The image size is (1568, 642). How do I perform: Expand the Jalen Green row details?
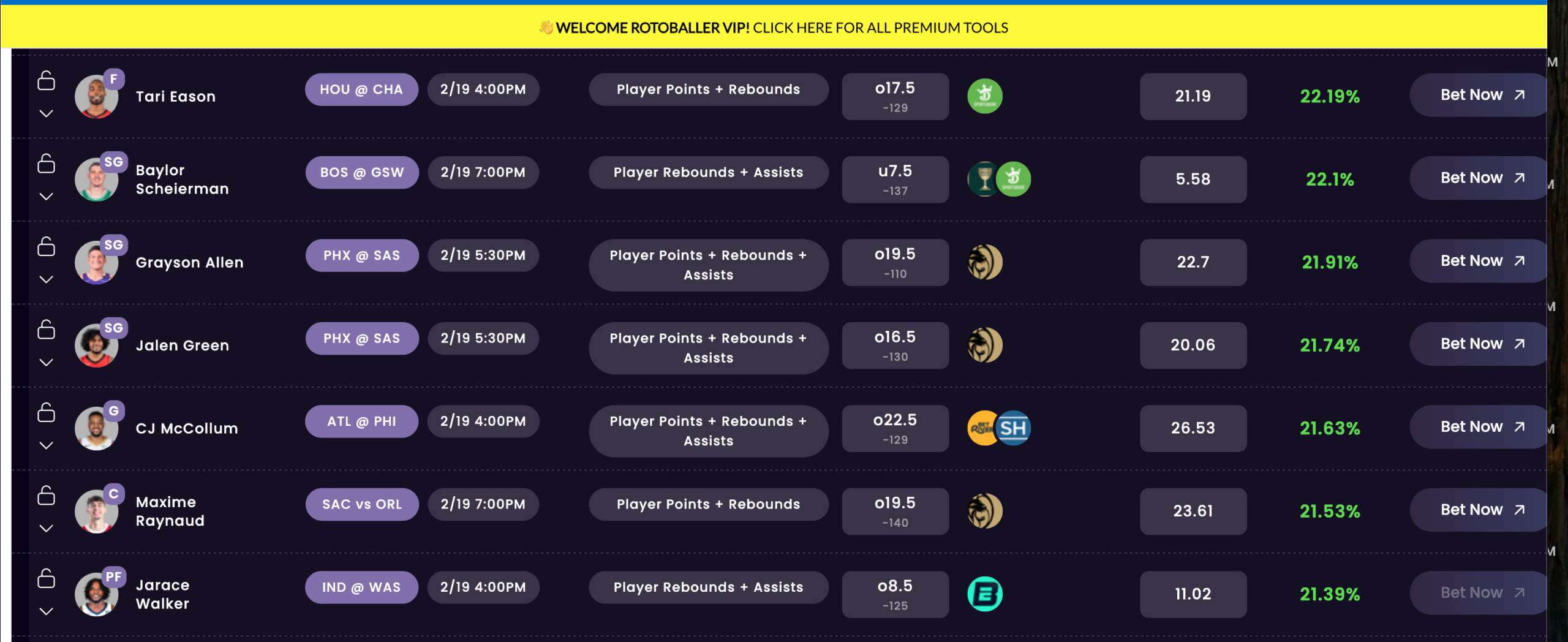coord(47,363)
